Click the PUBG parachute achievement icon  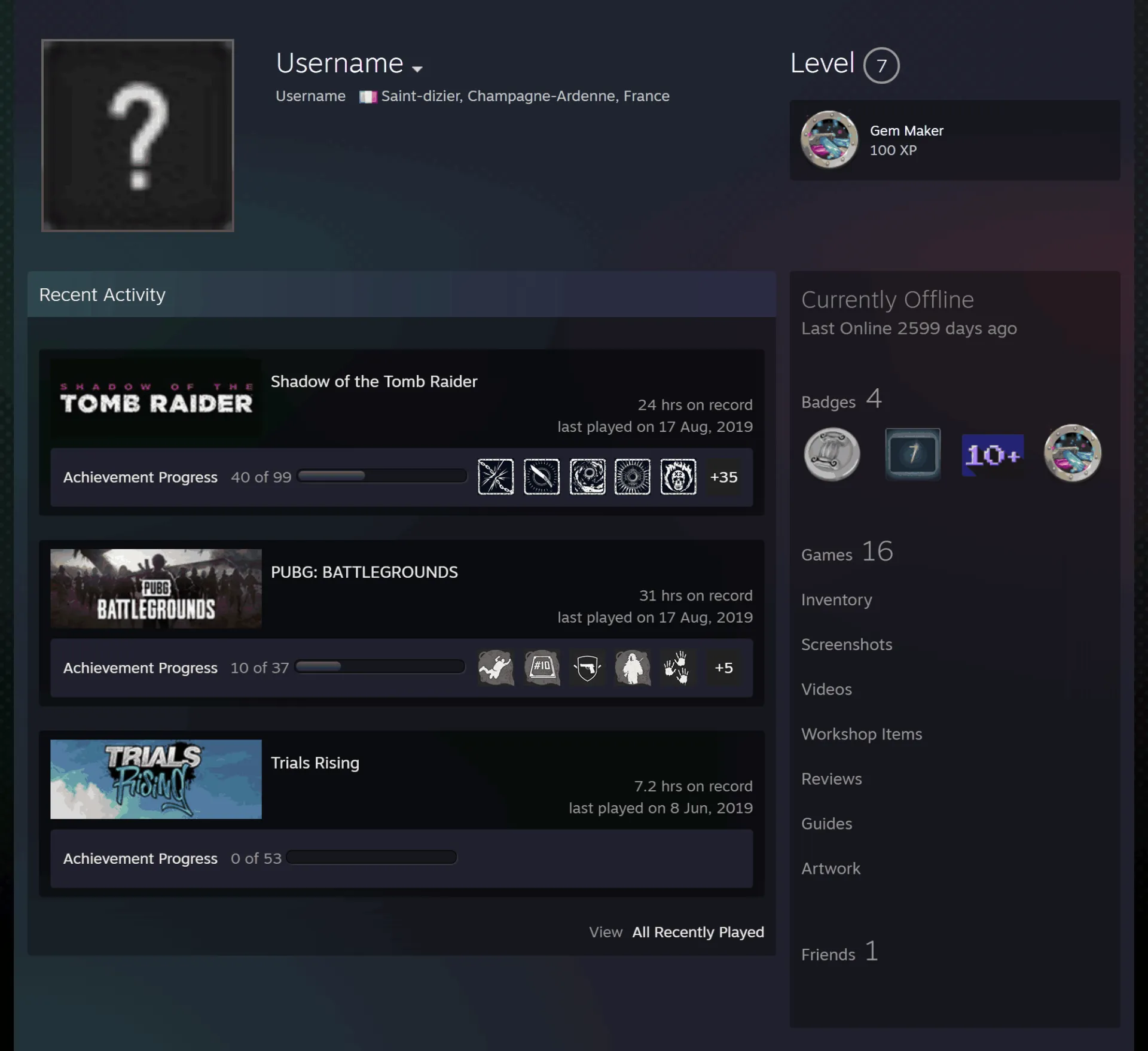[496, 668]
